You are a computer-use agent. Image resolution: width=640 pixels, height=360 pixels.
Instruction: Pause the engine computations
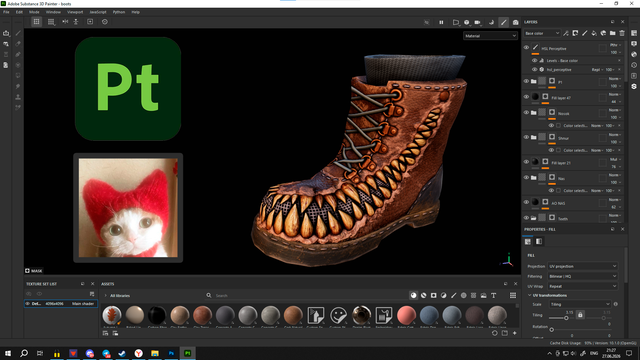pyautogui.click(x=441, y=22)
